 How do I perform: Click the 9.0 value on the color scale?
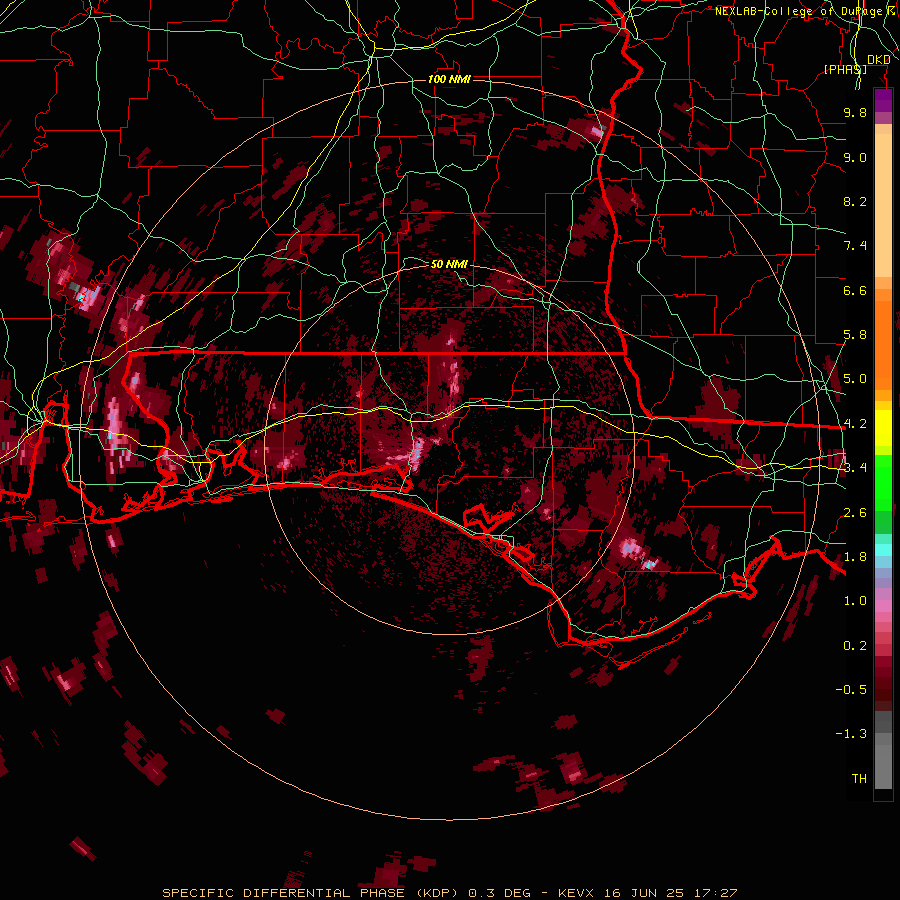(855, 157)
